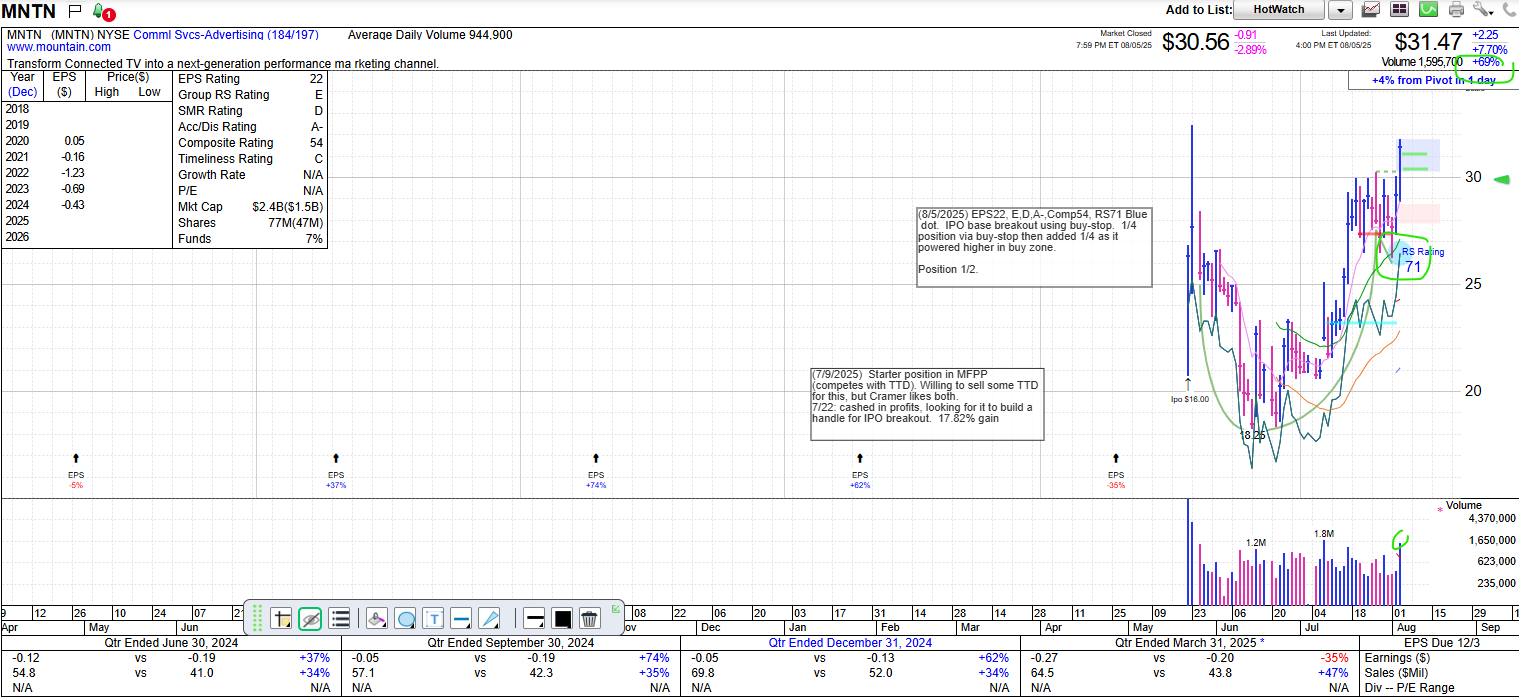Viewport: 1519px width, 700px height.
Task: Click the EPS Due 12/3 label
Action: pos(1440,643)
